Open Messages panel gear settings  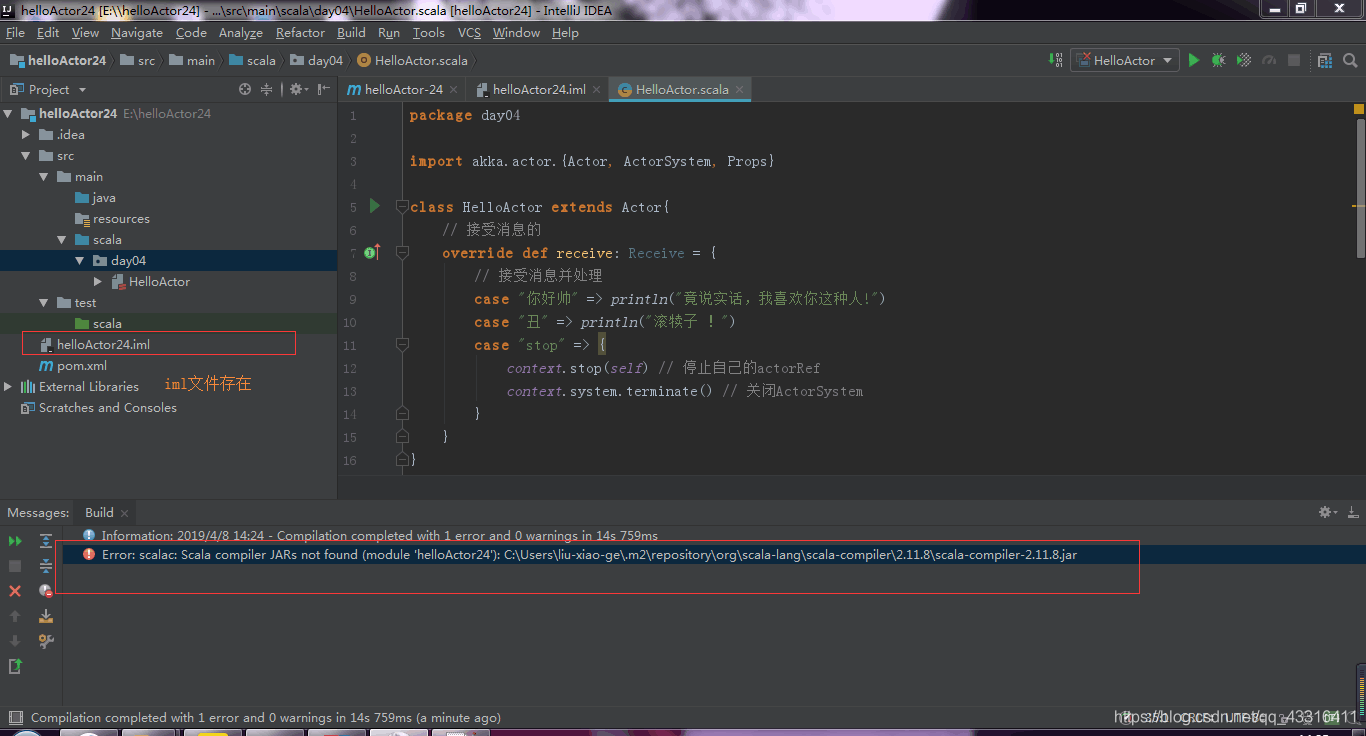coord(1328,512)
